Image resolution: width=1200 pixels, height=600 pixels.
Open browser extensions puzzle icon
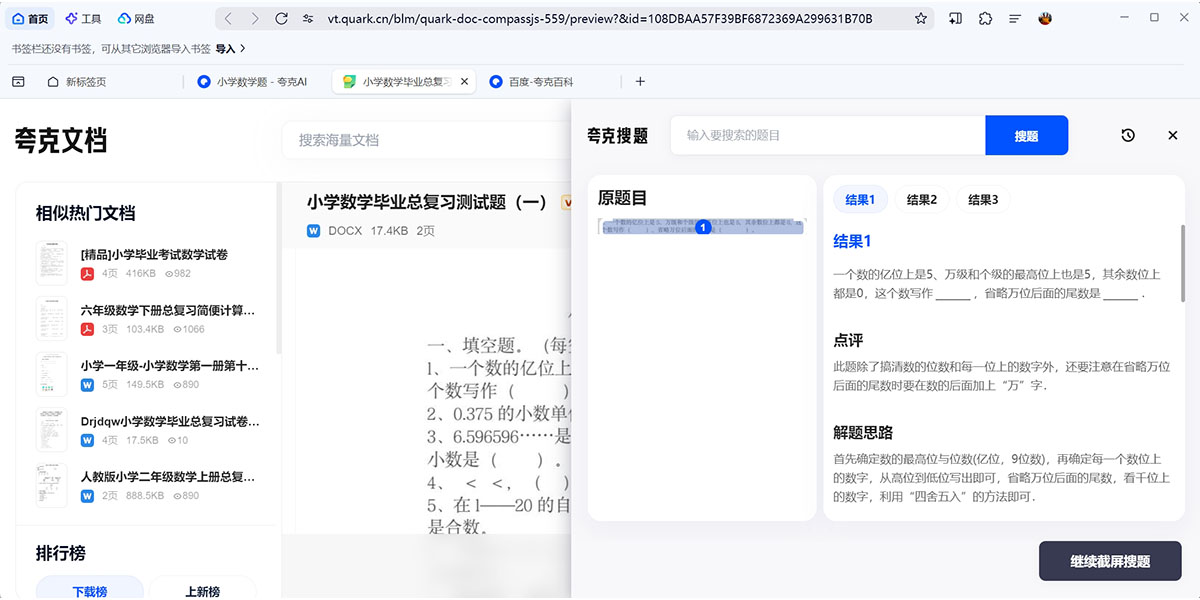986,18
